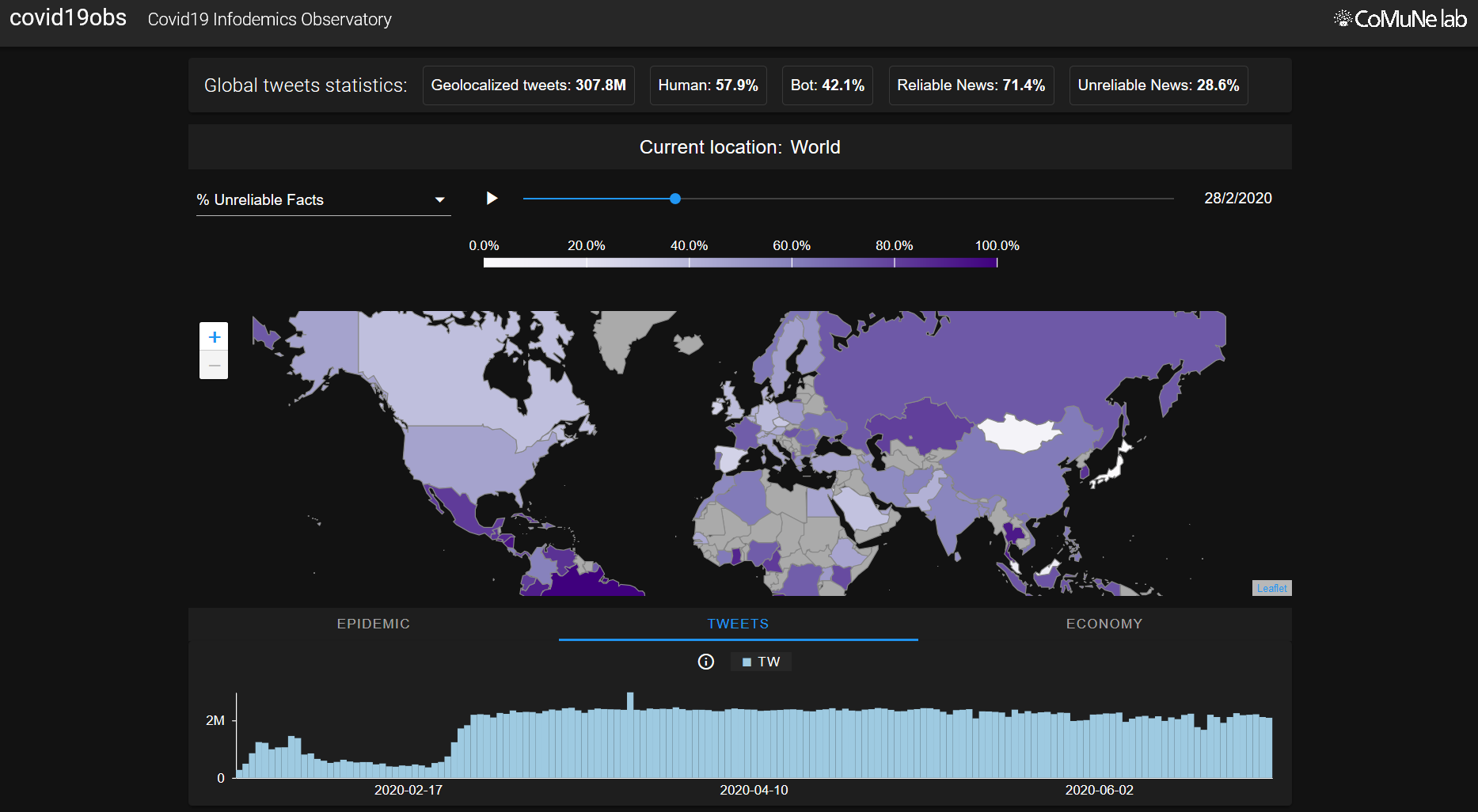Image resolution: width=1478 pixels, height=812 pixels.
Task: Click the covid19obs home link
Action: pos(68,18)
